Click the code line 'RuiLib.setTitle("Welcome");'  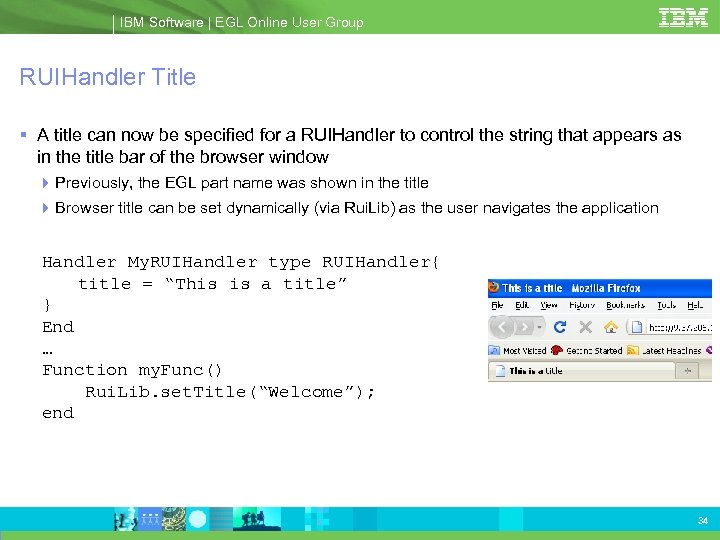[x=230, y=392]
